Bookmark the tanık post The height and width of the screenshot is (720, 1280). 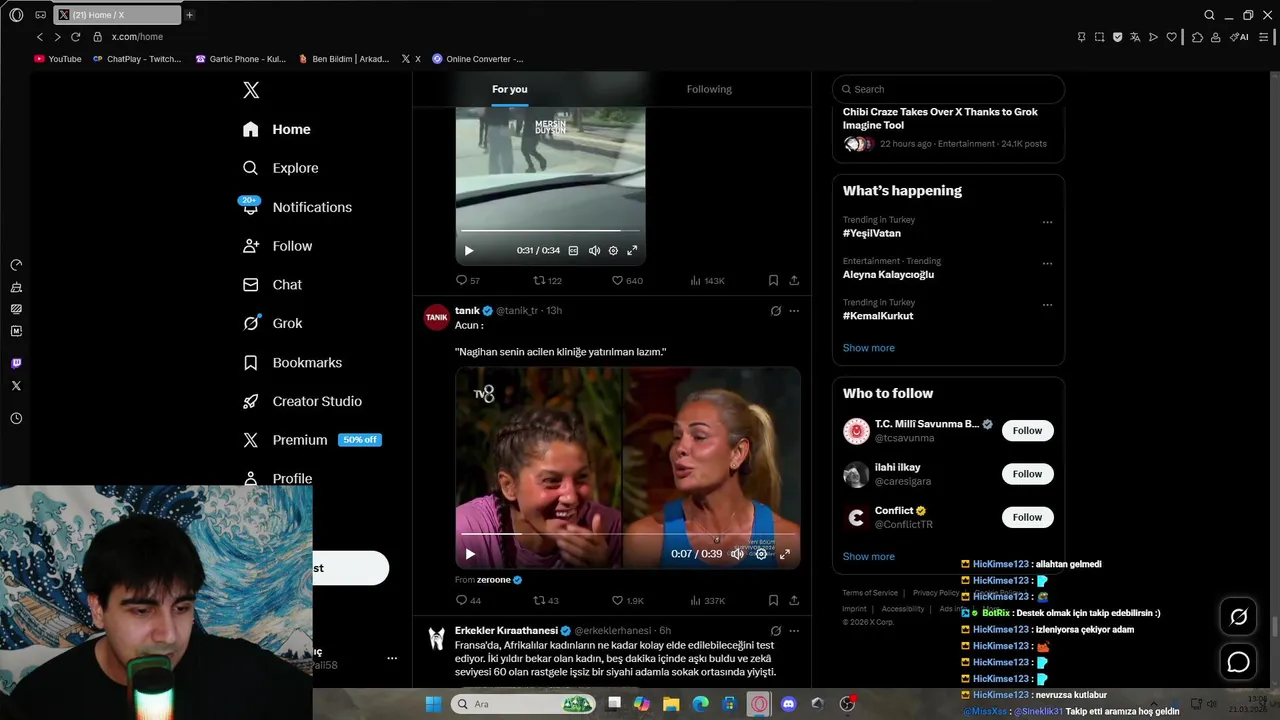(x=773, y=601)
